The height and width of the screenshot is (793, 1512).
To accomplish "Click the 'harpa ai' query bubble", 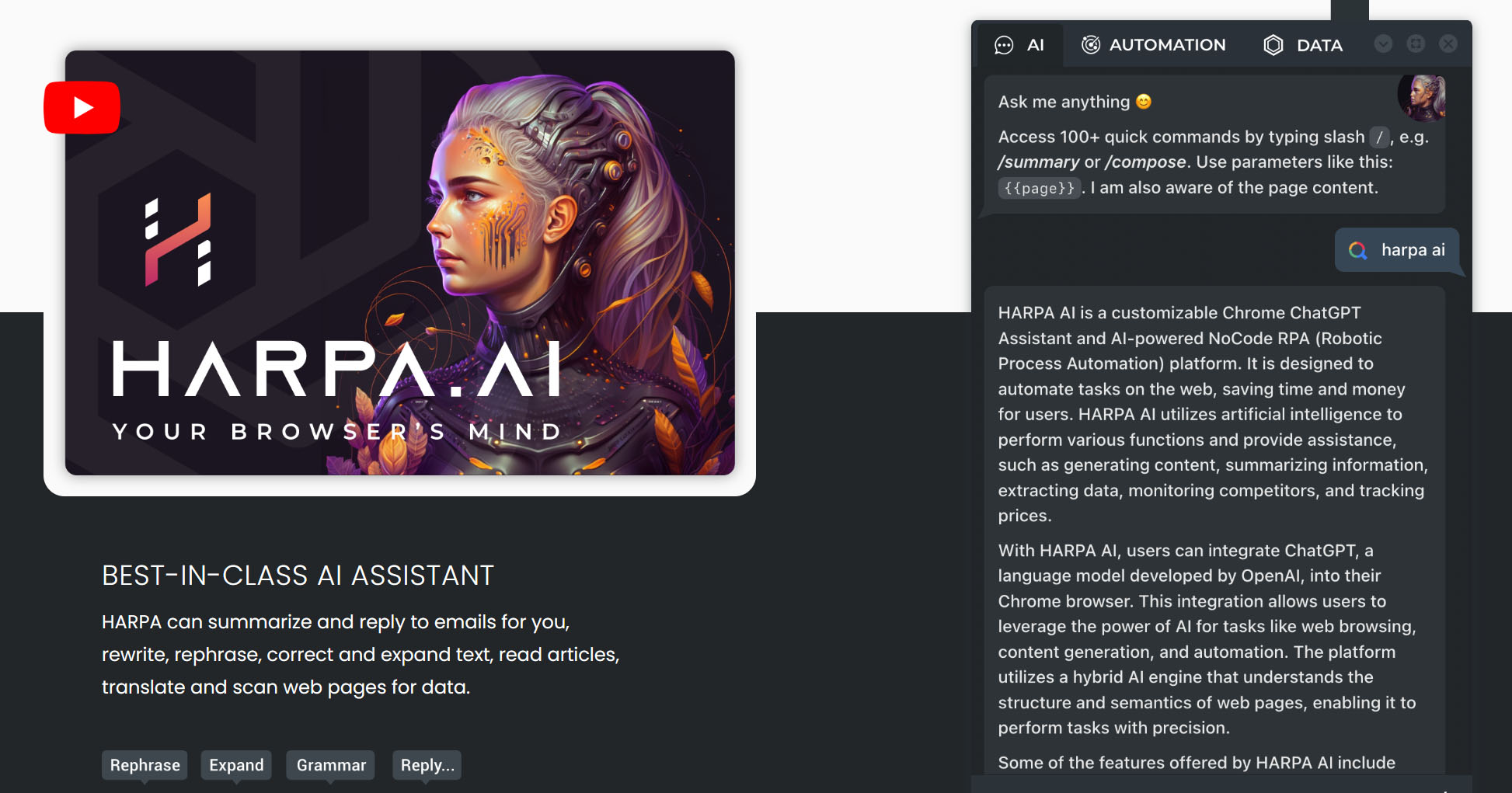I will (x=1397, y=250).
